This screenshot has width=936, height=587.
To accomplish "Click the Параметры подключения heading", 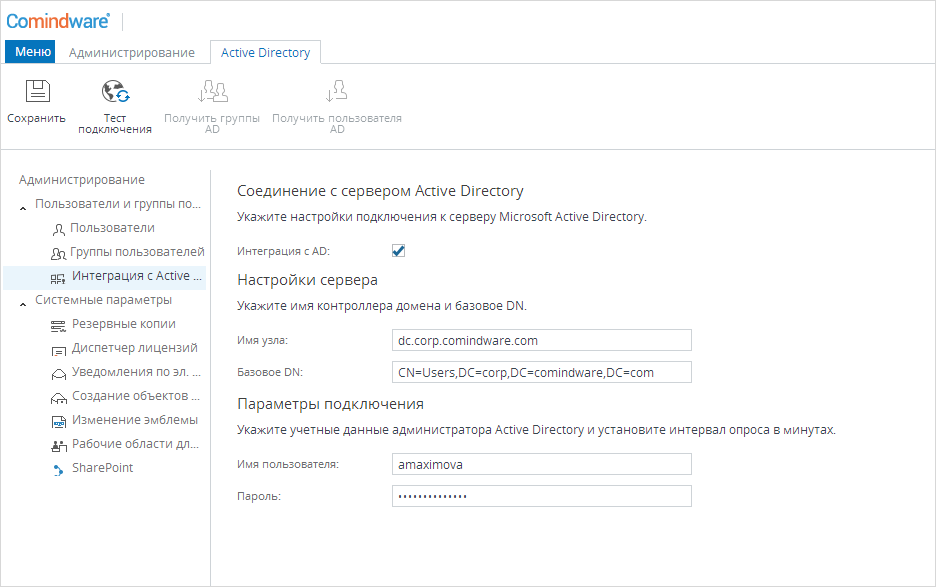I will tap(330, 404).
